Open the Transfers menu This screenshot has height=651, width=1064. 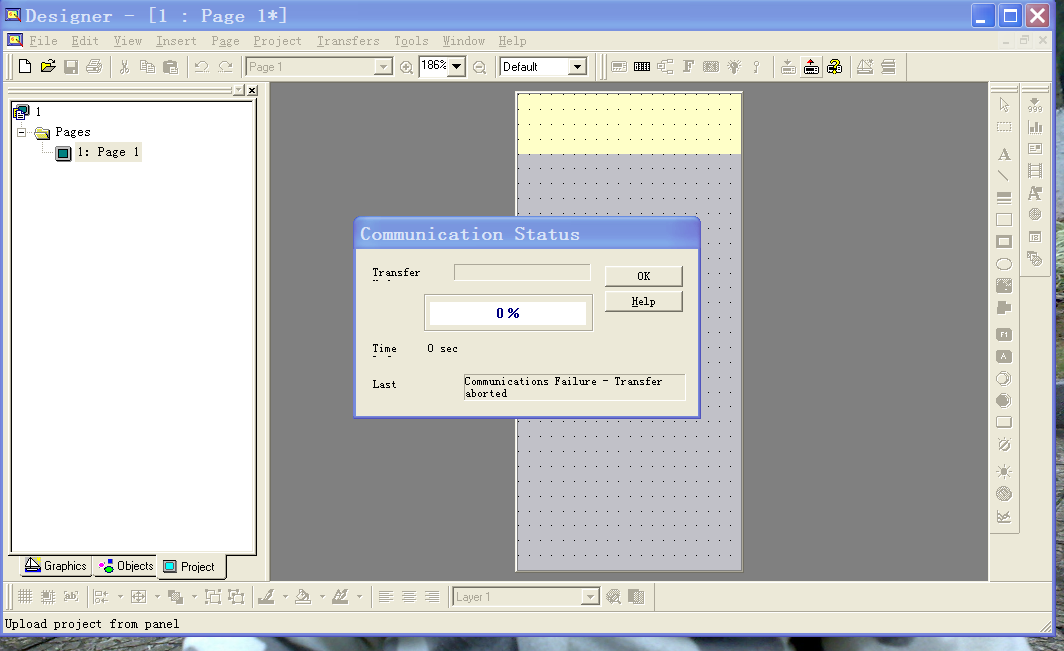pos(348,41)
